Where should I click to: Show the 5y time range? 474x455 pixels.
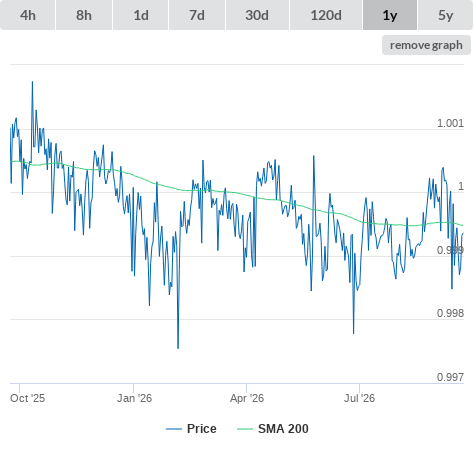click(445, 15)
